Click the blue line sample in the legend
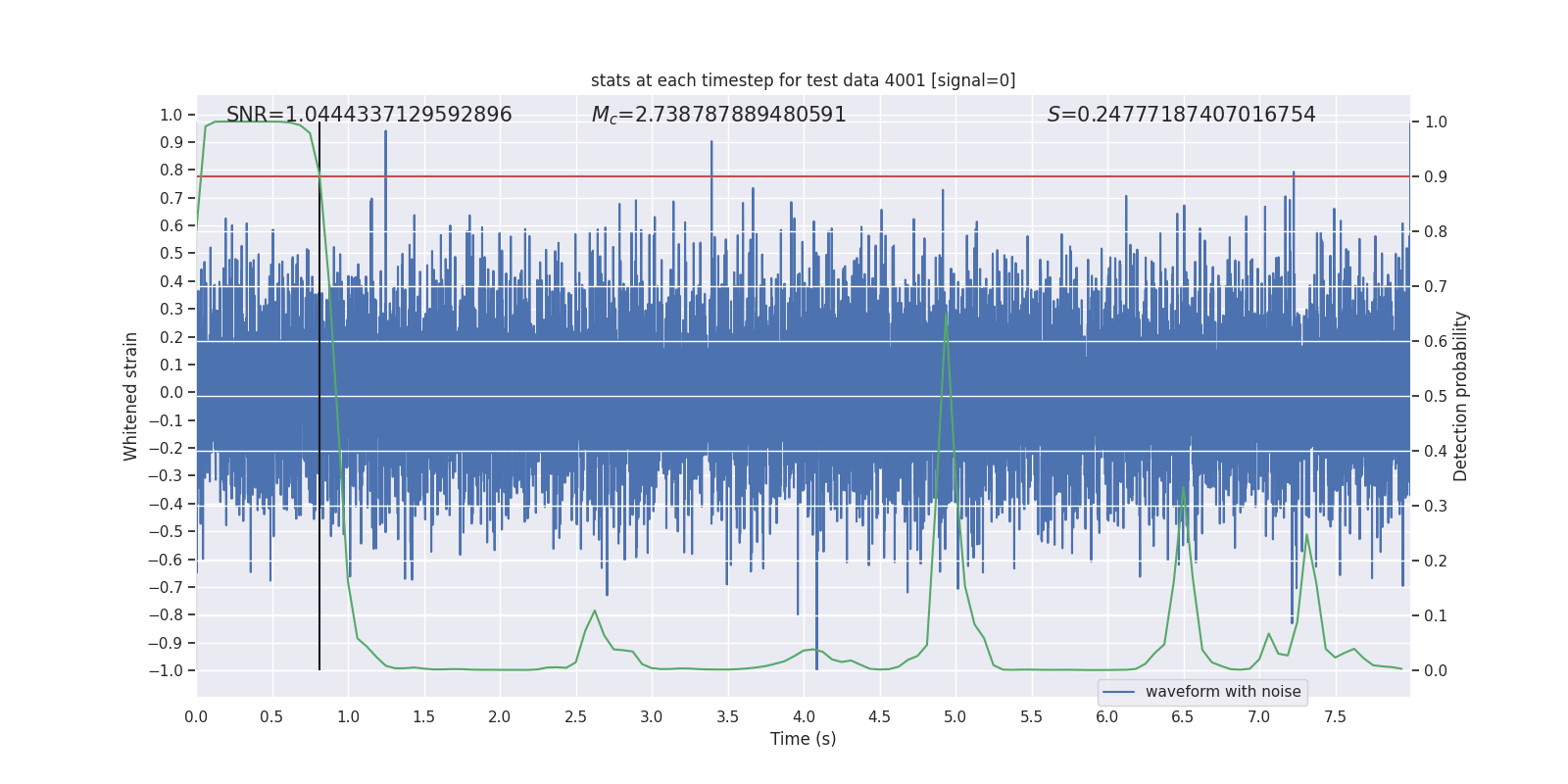 [1119, 692]
